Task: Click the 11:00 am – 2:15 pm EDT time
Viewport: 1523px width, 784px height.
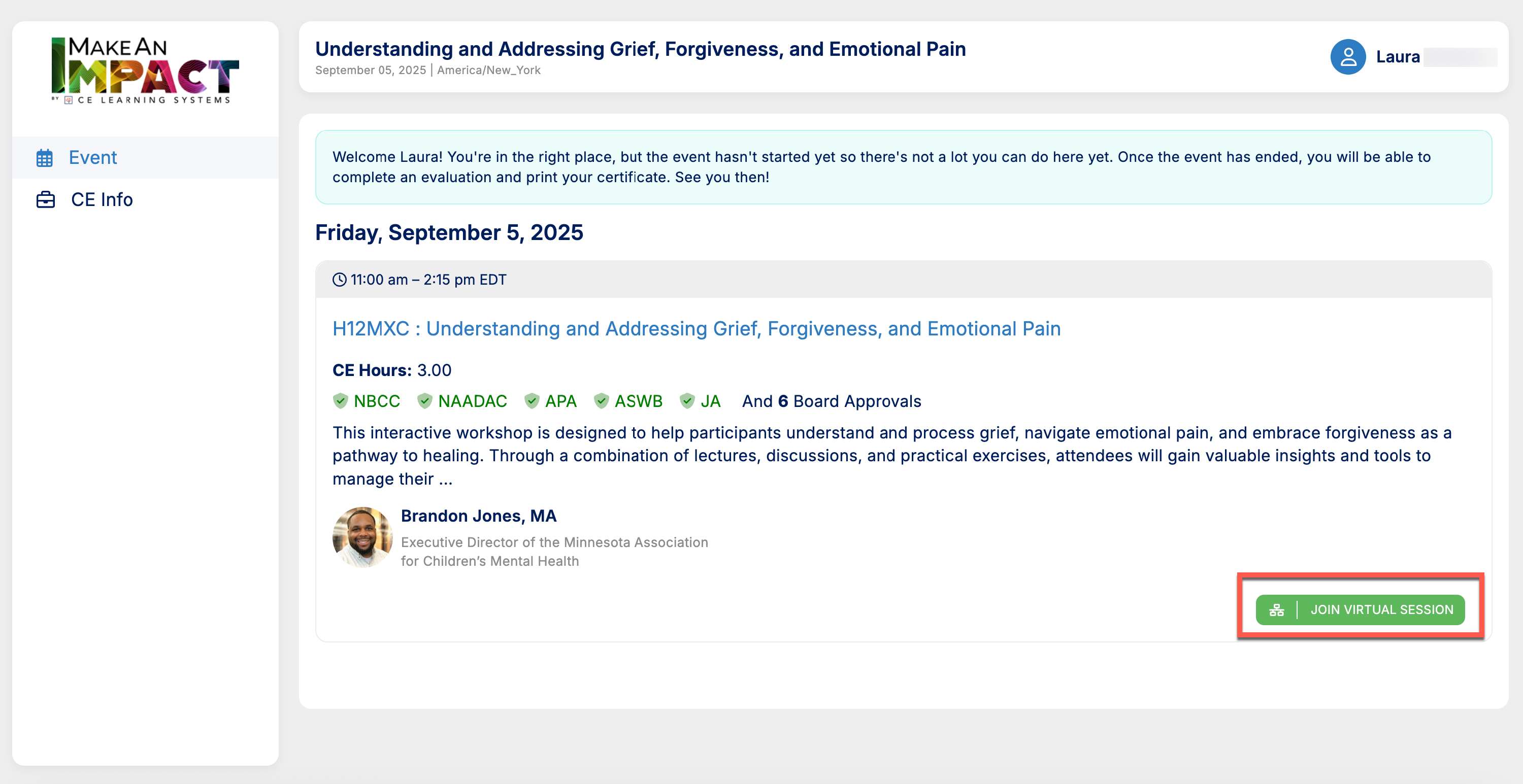Action: click(428, 280)
